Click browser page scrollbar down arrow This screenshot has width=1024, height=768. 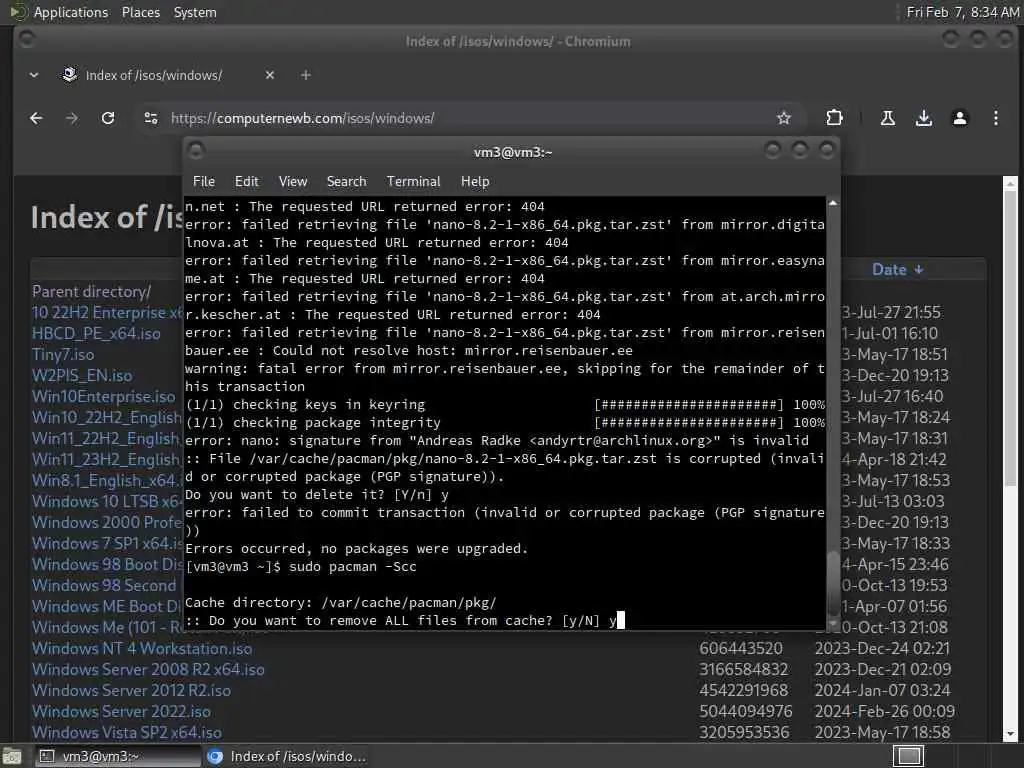[1010, 735]
